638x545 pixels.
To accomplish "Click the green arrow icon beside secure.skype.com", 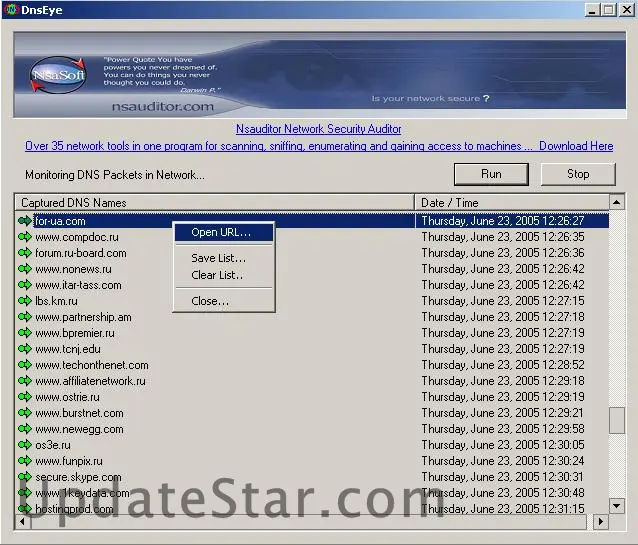I will pyautogui.click(x=25, y=477).
